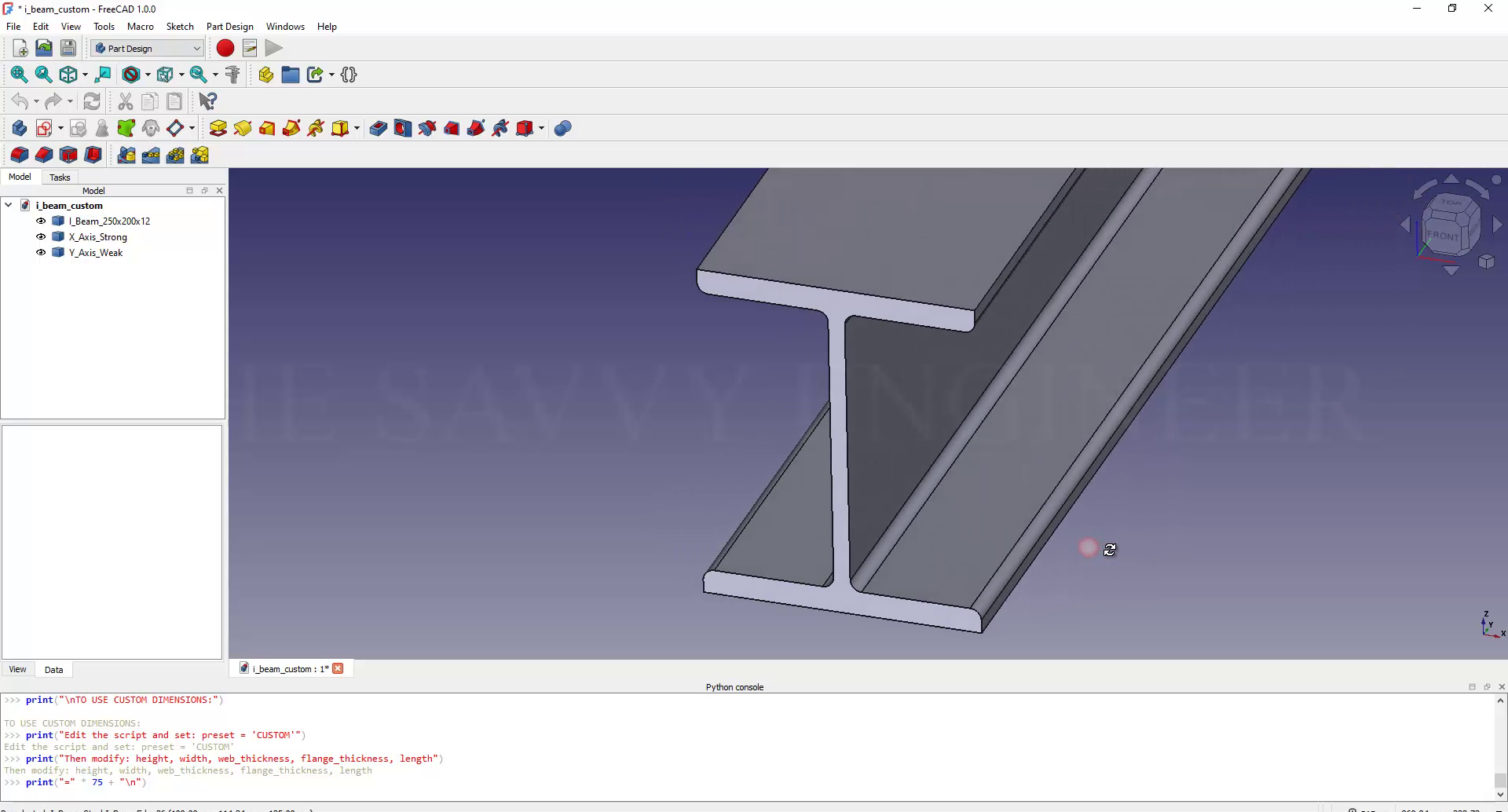Image resolution: width=1508 pixels, height=812 pixels.
Task: Switch to the Tasks tab
Action: [60, 177]
